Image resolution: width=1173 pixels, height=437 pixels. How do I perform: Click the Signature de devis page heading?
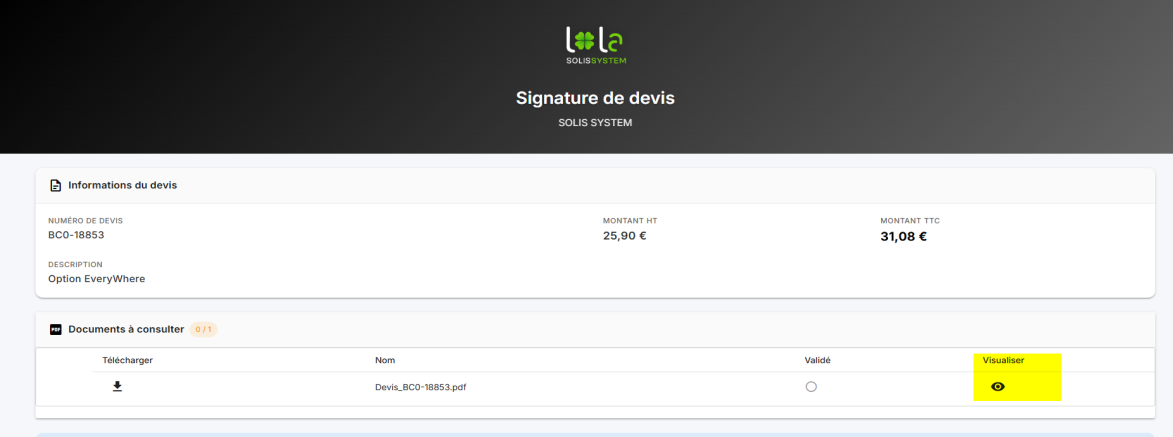coord(595,98)
